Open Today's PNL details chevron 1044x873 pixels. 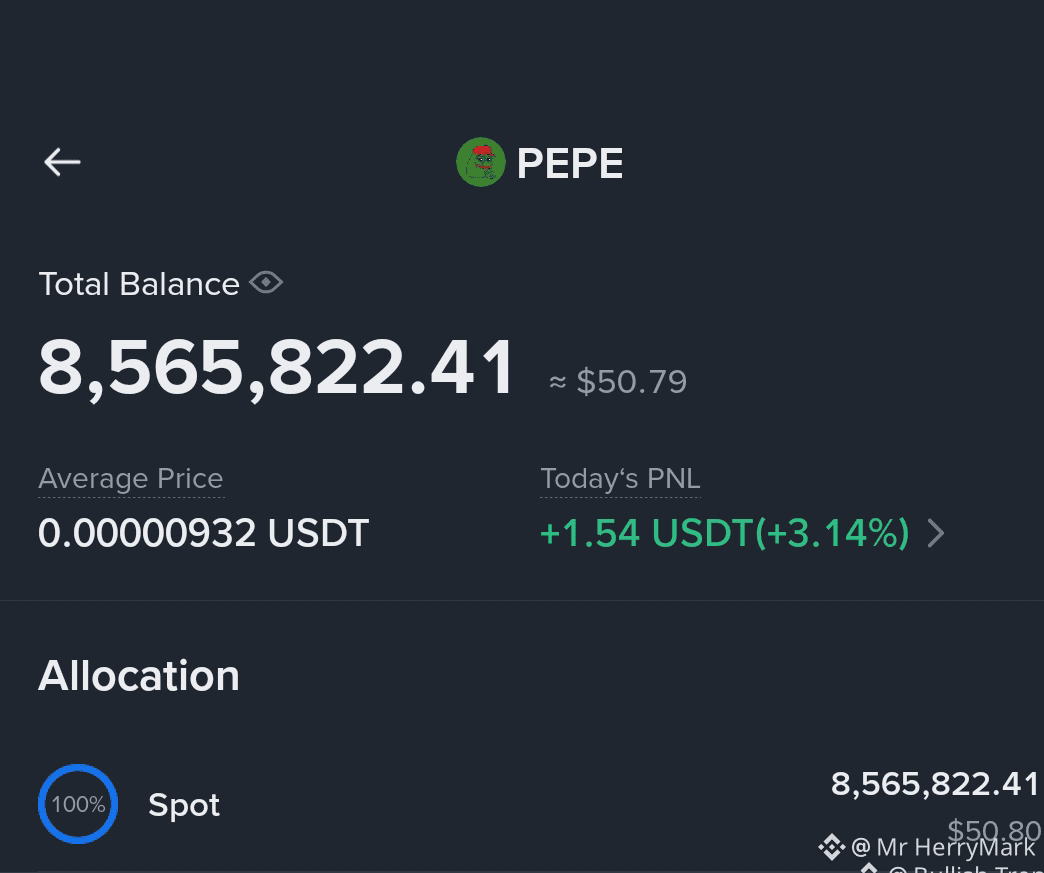click(936, 533)
